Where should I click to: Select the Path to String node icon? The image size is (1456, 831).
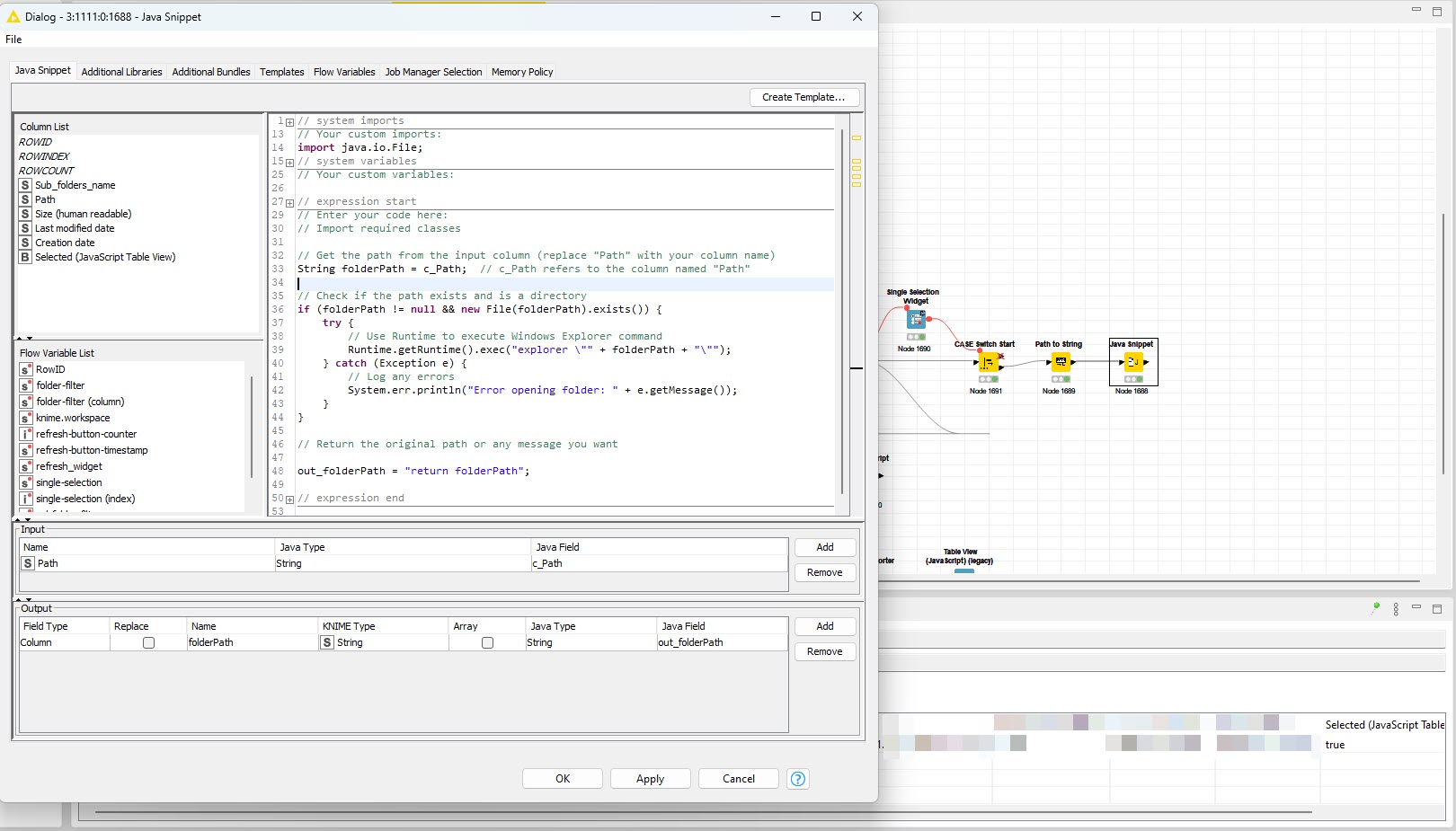pos(1061,362)
